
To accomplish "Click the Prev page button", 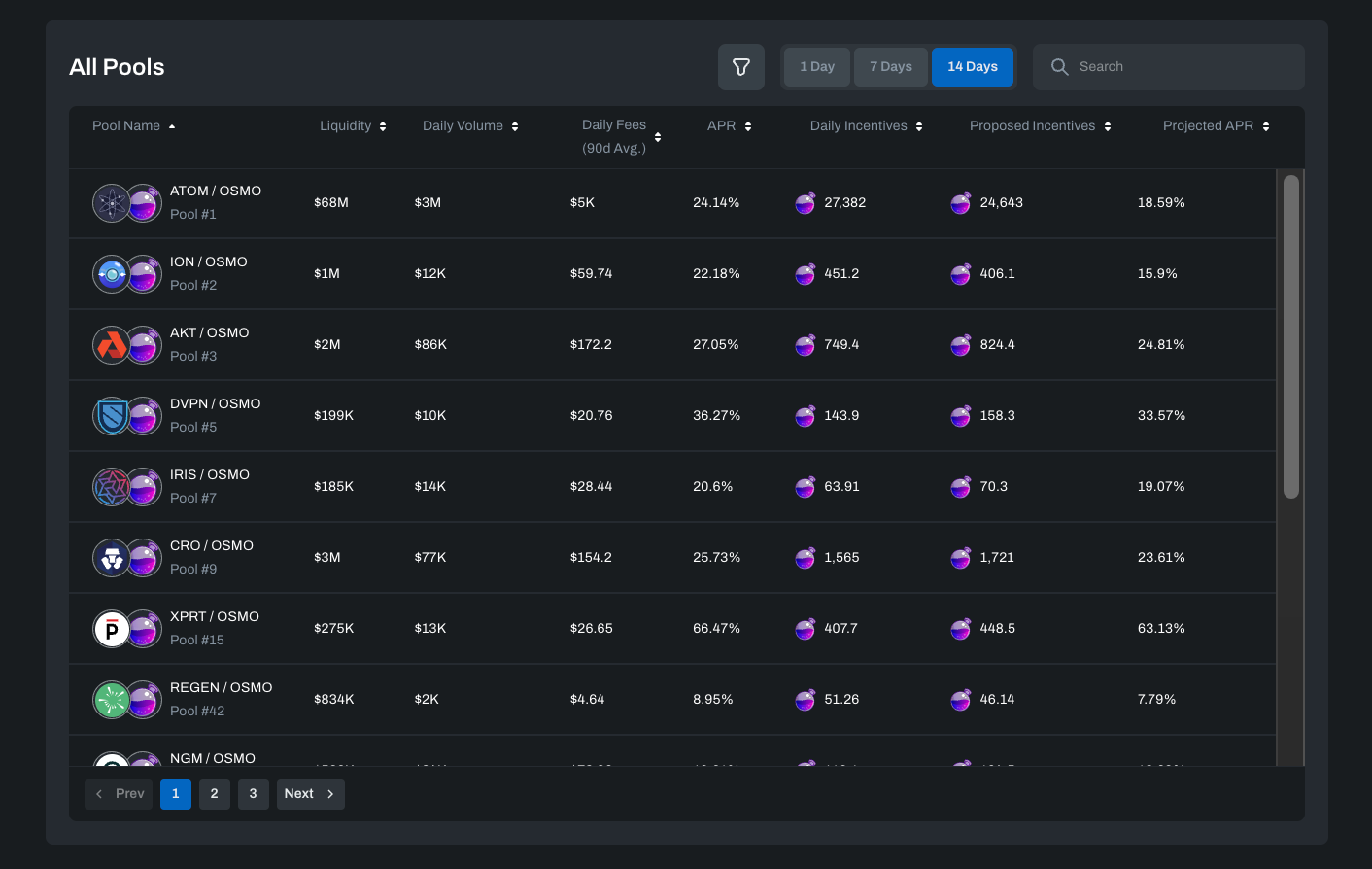I will (x=119, y=794).
